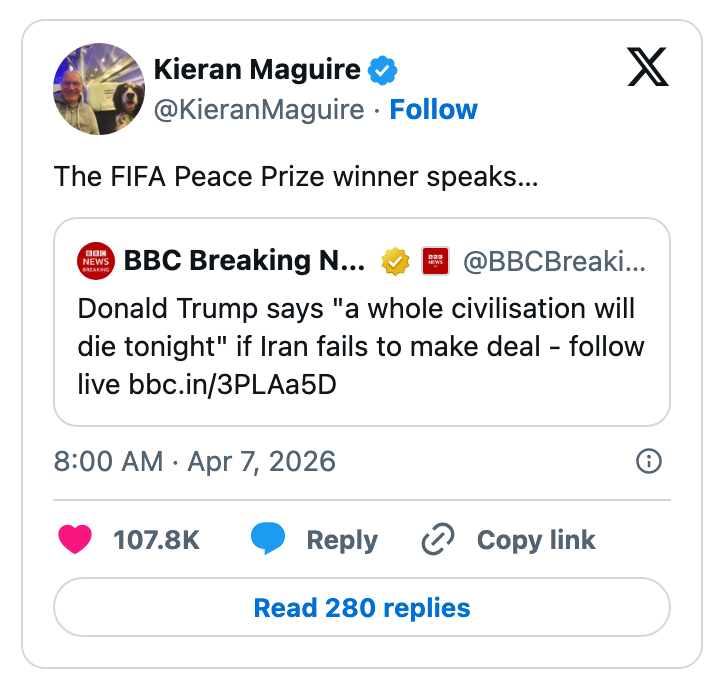The height and width of the screenshot is (688, 726).
Task: Click the BBC News affiliate badge square
Action: 434,262
